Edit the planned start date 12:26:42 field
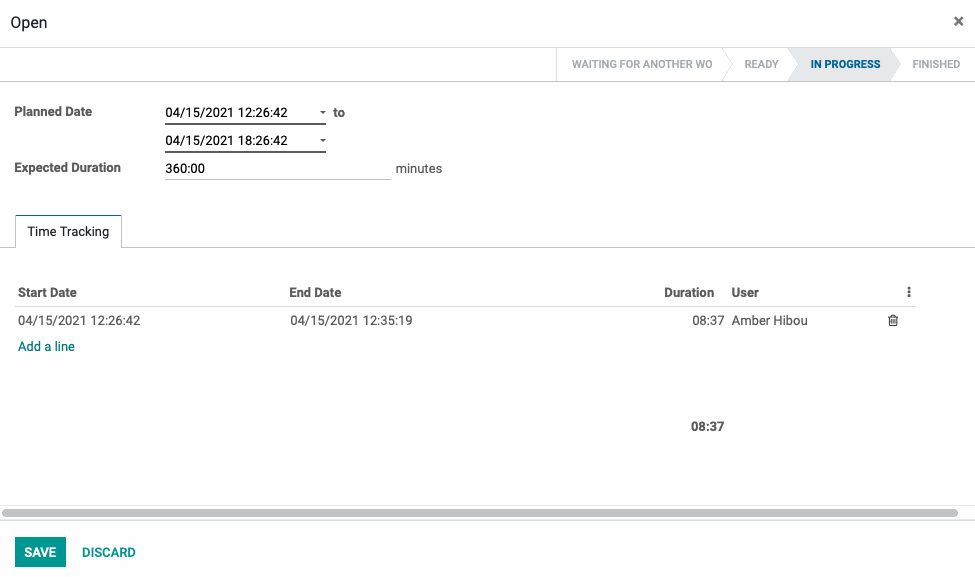Image resolution: width=975 pixels, height=577 pixels. click(239, 113)
